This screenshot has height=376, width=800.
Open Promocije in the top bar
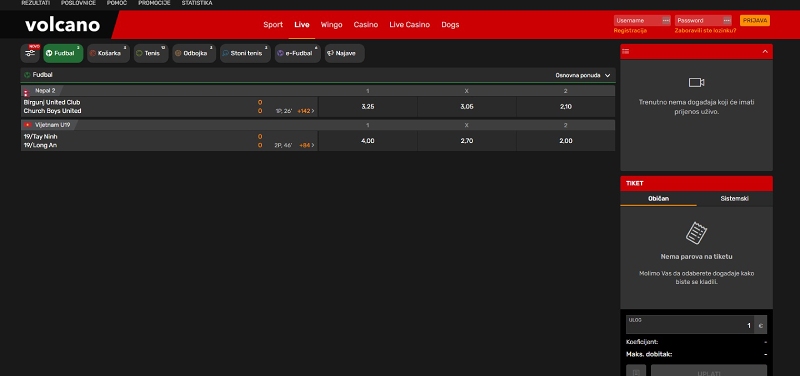click(x=154, y=3)
